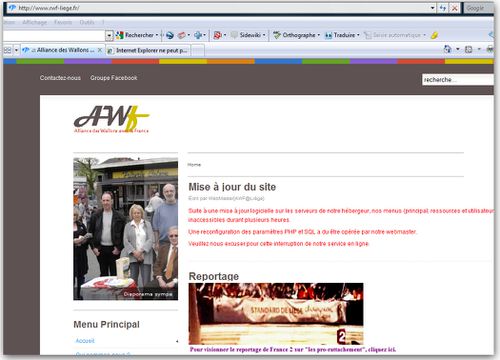
Task: Click the blue globe icon in Google toolbar
Action: (x=170, y=35)
